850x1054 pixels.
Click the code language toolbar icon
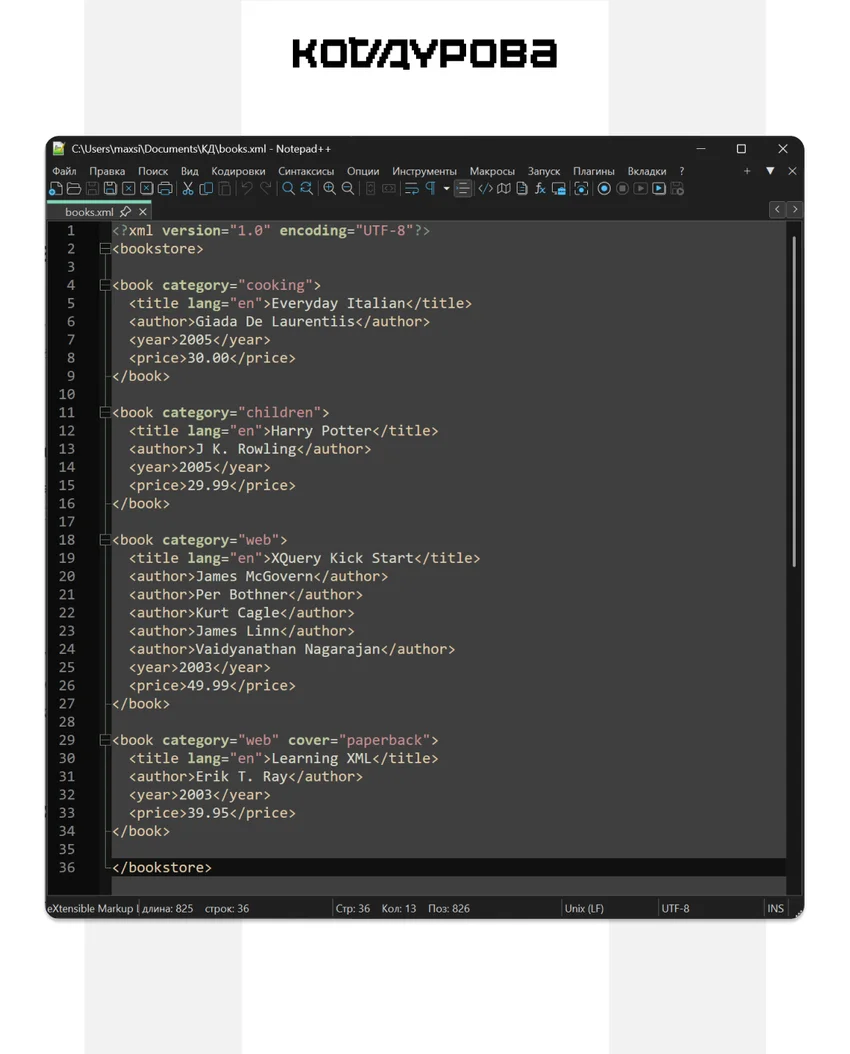pyautogui.click(x=485, y=189)
